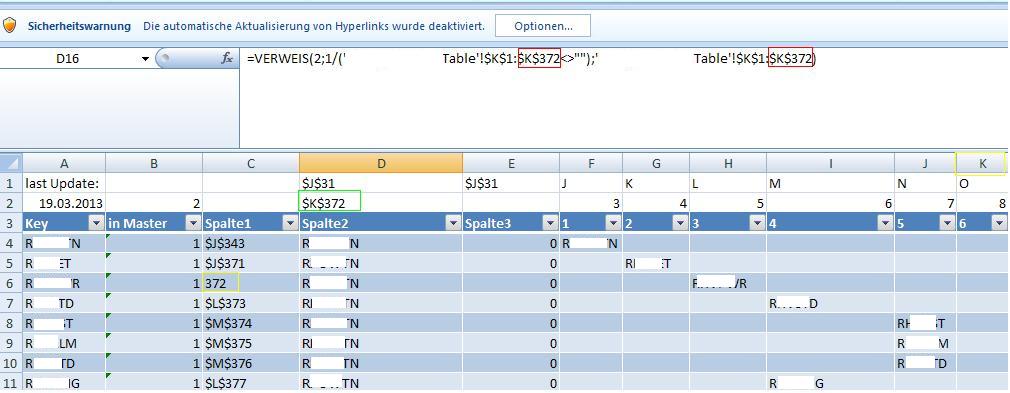Open the Spalte1 filter dropdown
The width and height of the screenshot is (1010, 393).
[290, 224]
